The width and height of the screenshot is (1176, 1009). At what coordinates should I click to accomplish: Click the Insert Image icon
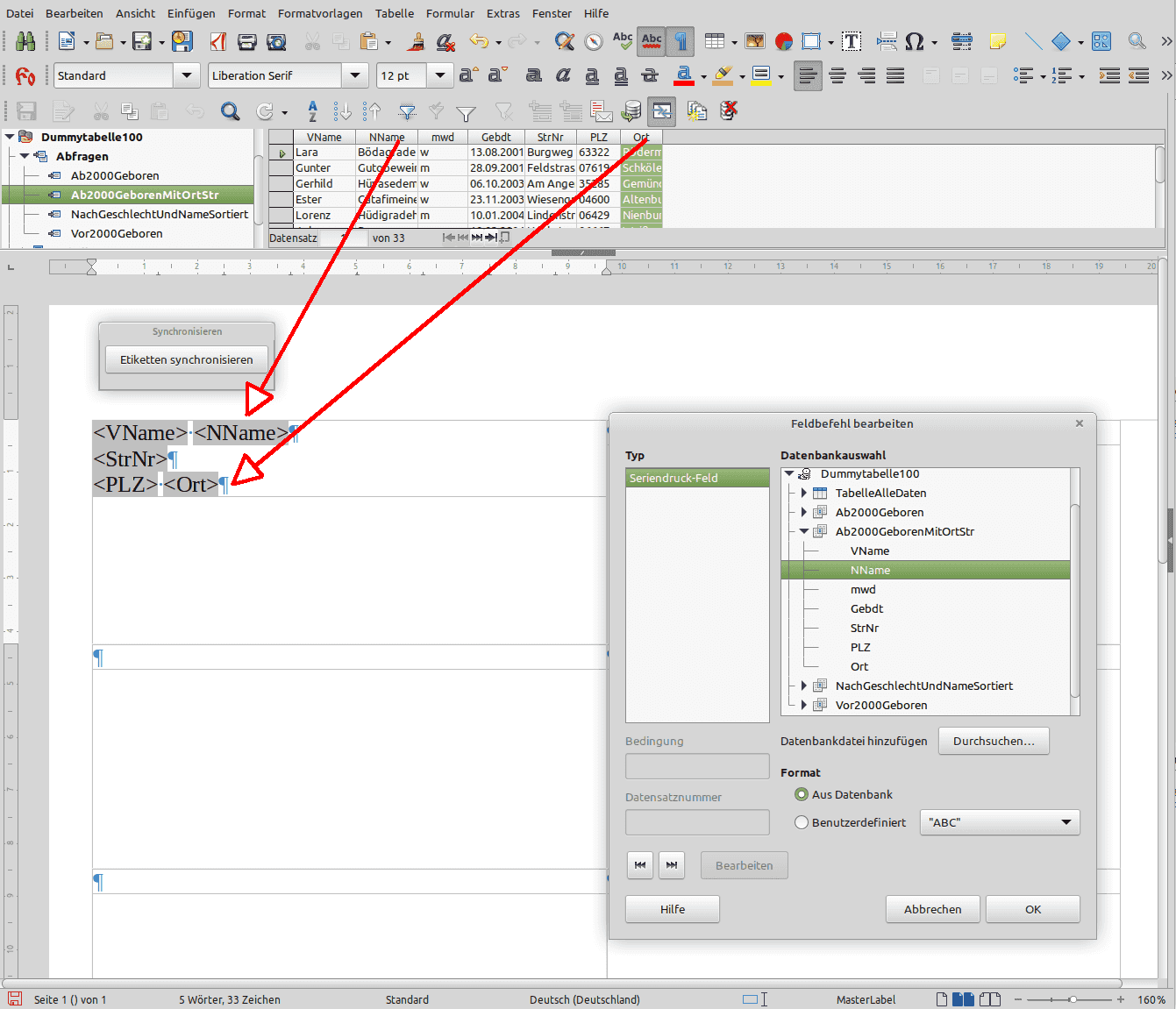click(x=754, y=41)
